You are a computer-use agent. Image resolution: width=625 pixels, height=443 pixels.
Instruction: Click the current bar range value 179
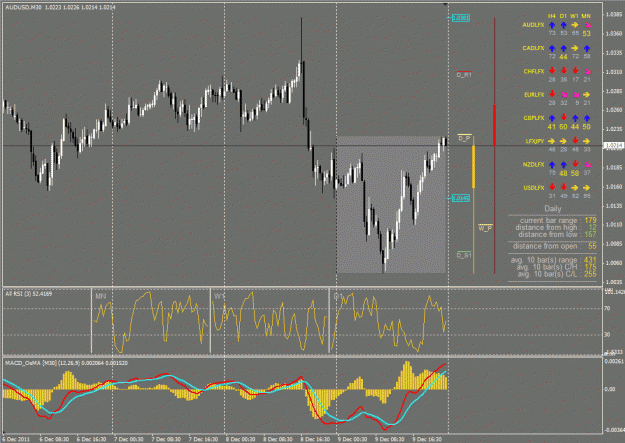(590, 221)
